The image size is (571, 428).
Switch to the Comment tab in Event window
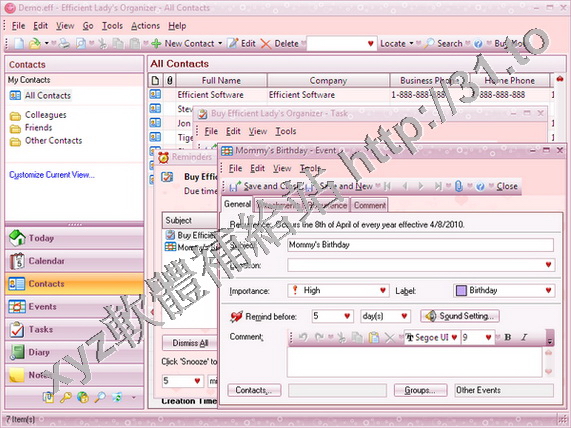click(369, 205)
